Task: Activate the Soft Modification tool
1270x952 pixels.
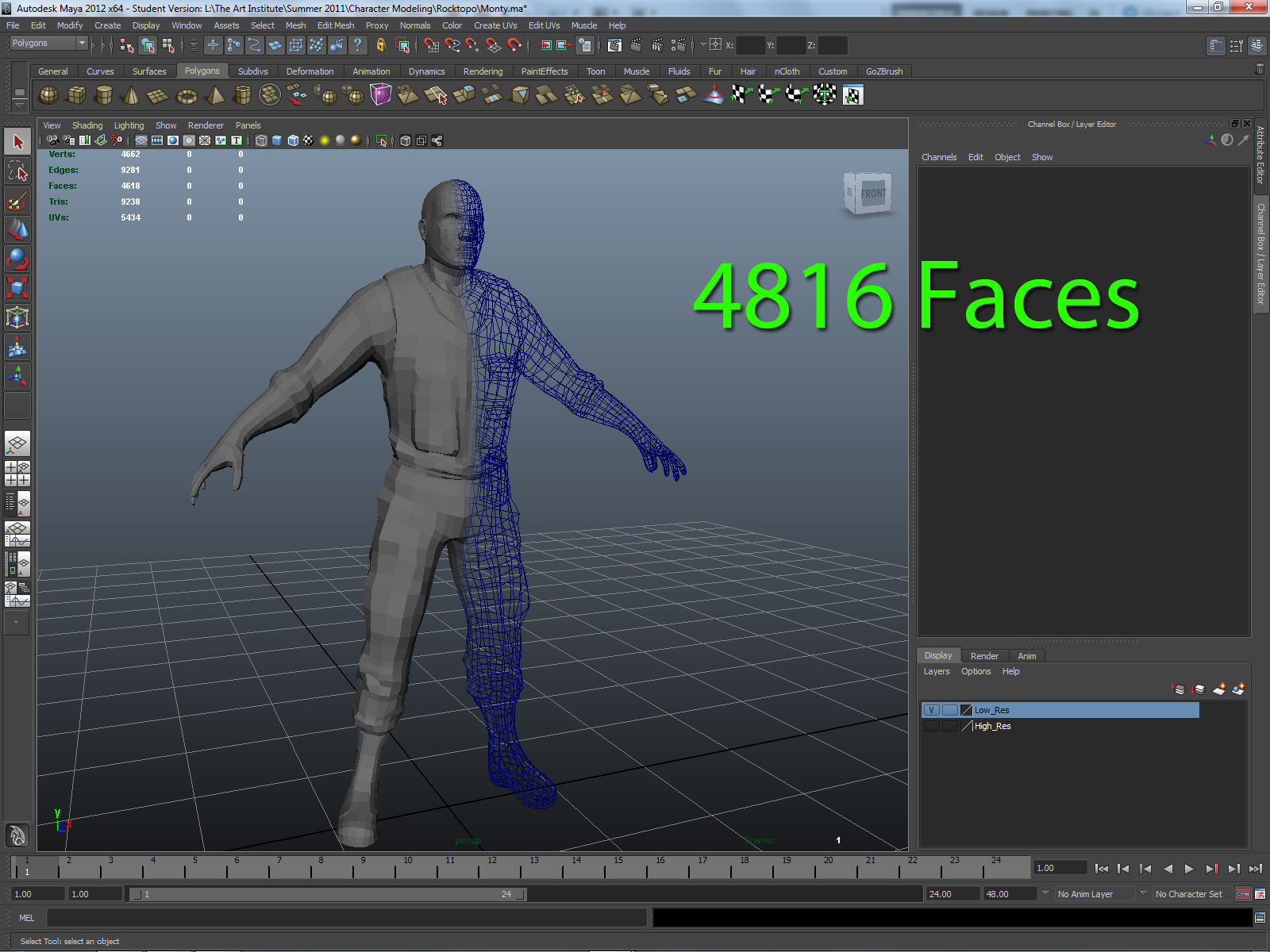Action: (x=17, y=347)
